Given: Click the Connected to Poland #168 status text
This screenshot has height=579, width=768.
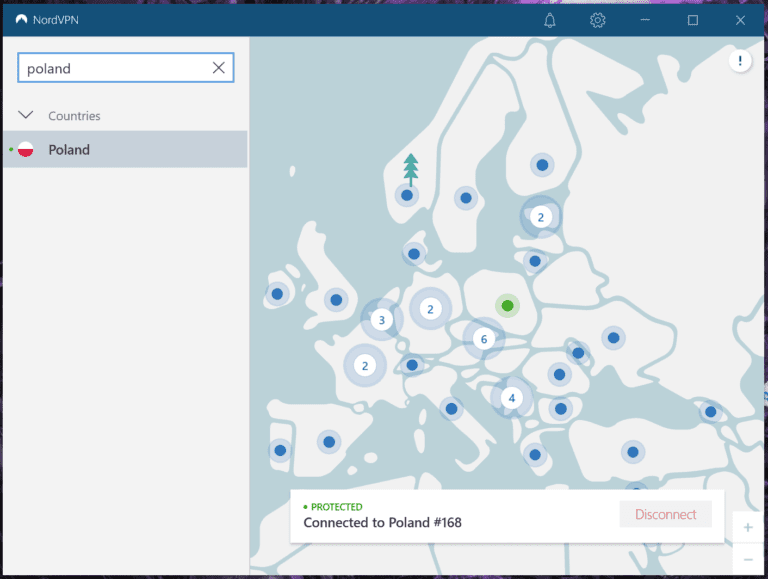Looking at the screenshot, I should [382, 522].
